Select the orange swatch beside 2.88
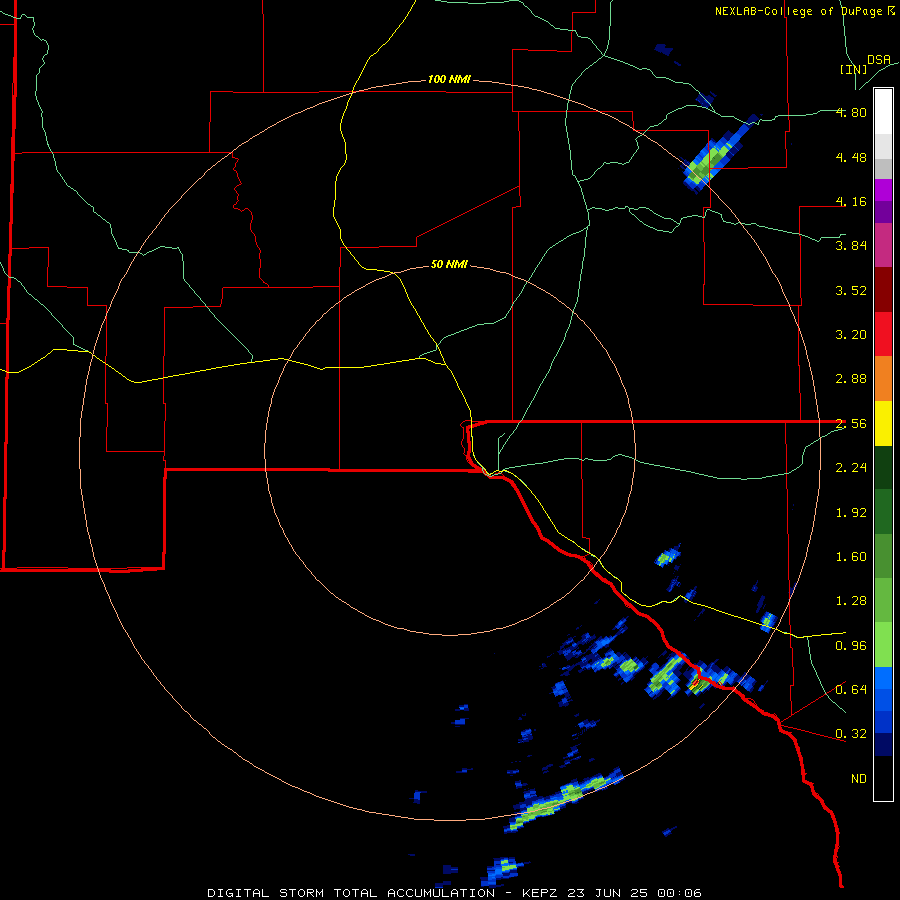This screenshot has width=900, height=900. click(883, 379)
